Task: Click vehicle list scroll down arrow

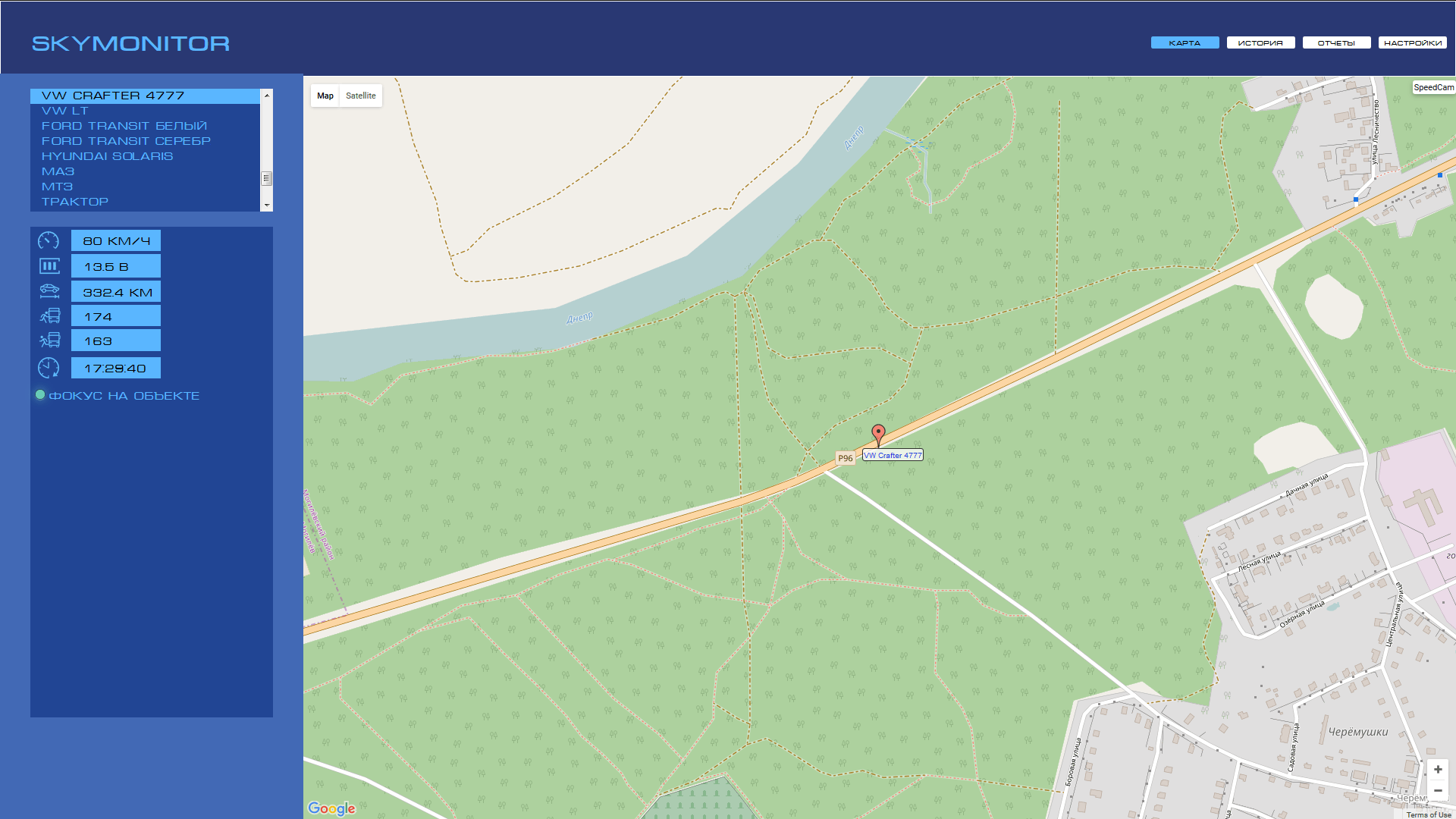Action: [267, 206]
